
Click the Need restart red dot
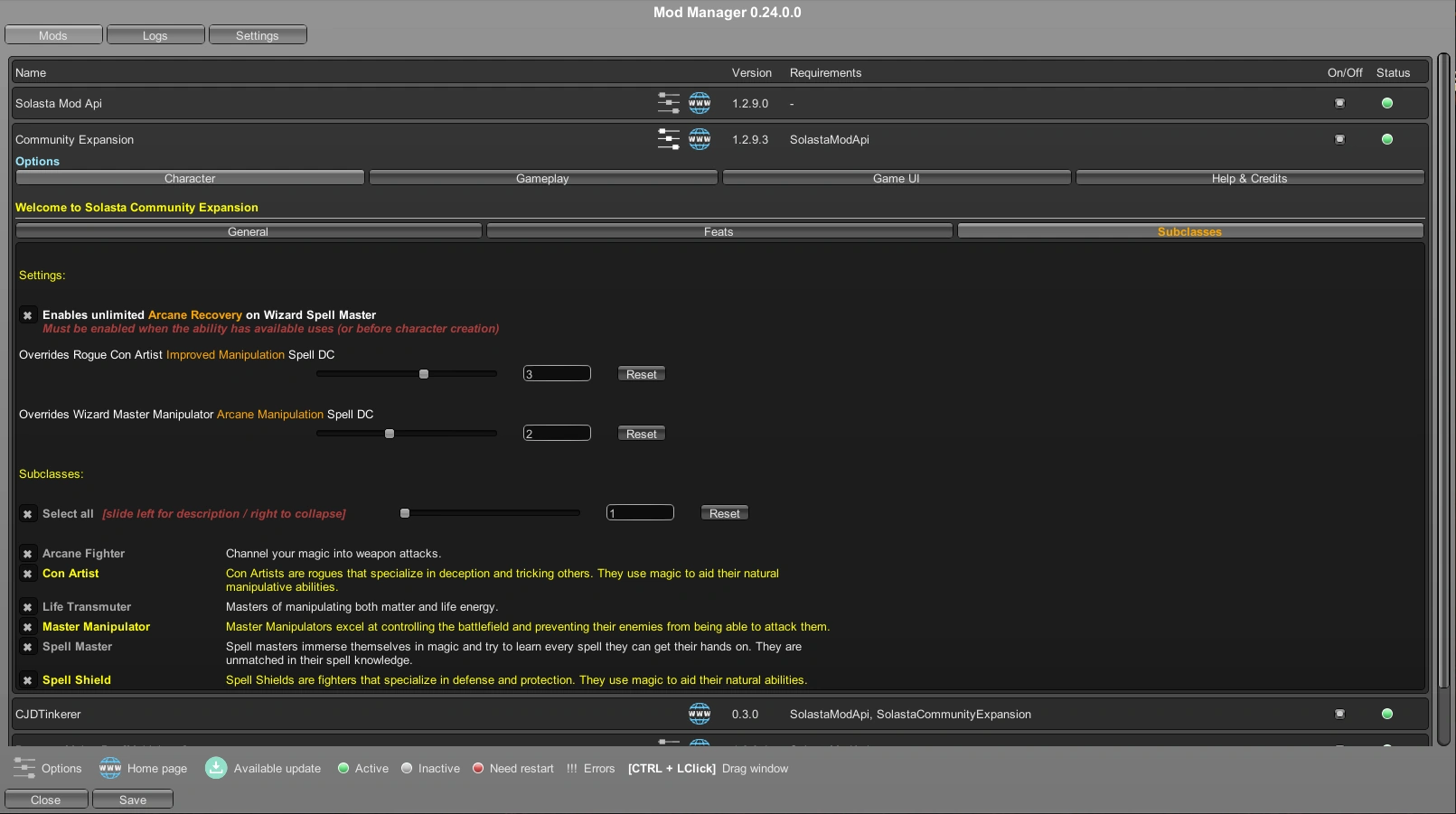(478, 768)
